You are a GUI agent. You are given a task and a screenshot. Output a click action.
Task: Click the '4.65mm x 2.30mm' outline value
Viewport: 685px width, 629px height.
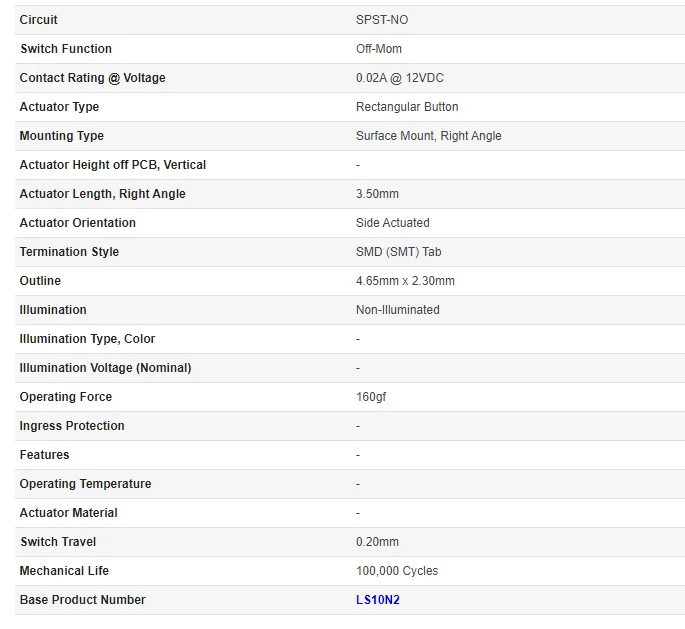click(405, 280)
